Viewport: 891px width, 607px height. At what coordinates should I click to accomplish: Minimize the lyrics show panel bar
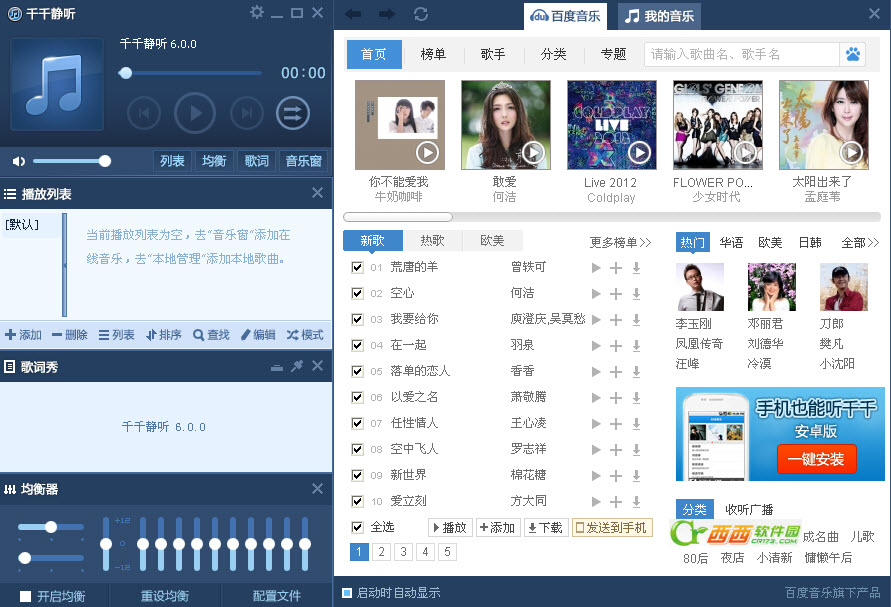(277, 368)
